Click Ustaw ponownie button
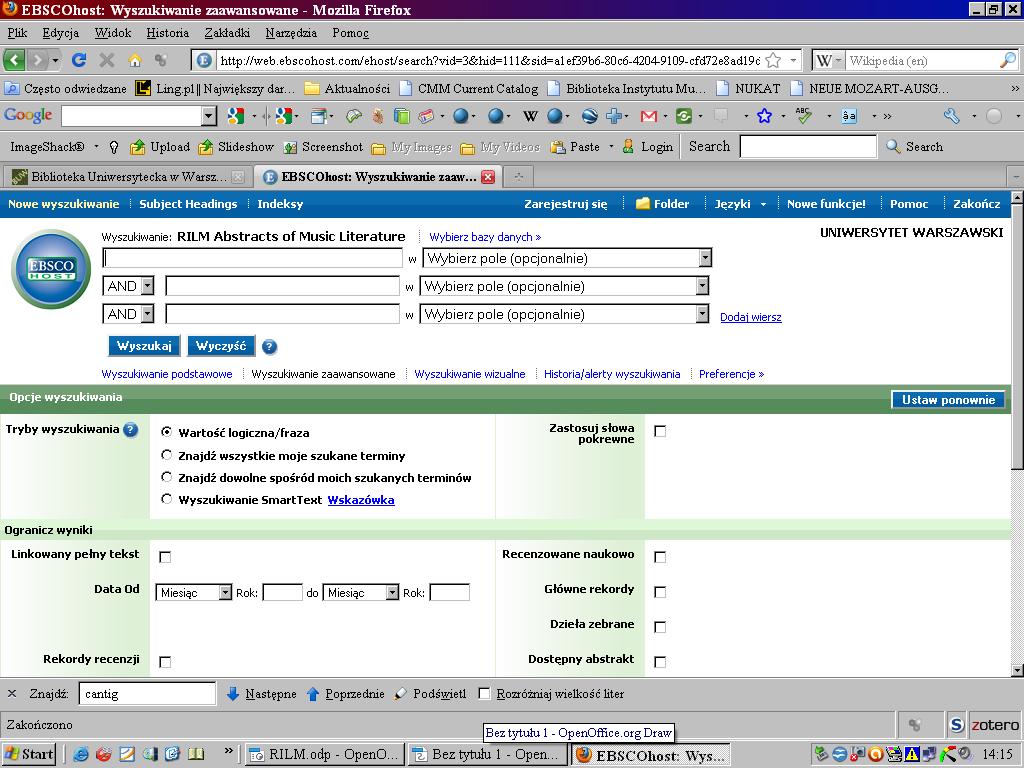1024x768 pixels. click(948, 400)
